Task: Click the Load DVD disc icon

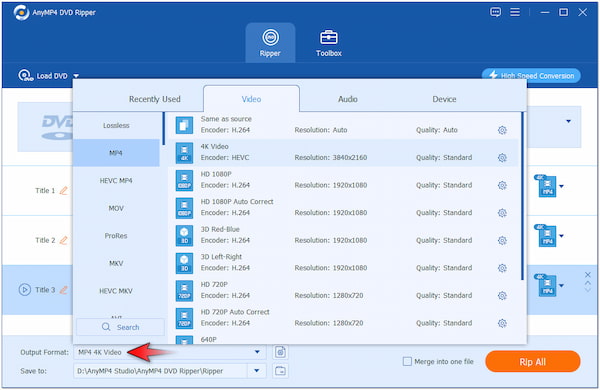Action: 25,75
